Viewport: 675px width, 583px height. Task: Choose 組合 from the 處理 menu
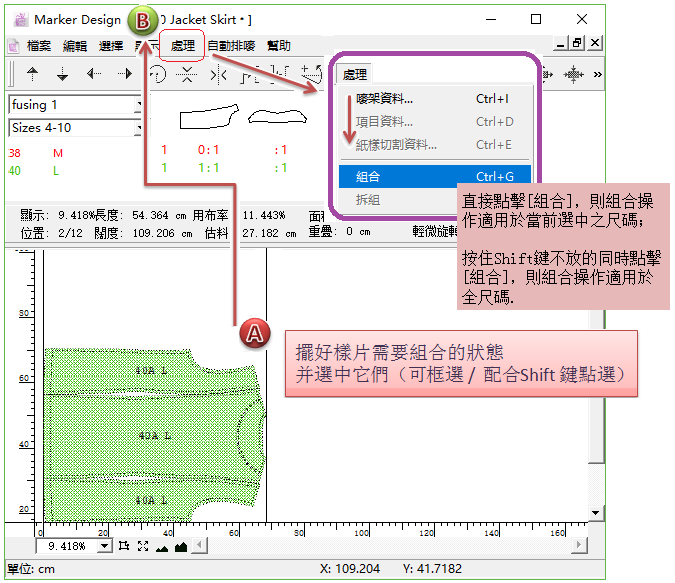point(368,176)
